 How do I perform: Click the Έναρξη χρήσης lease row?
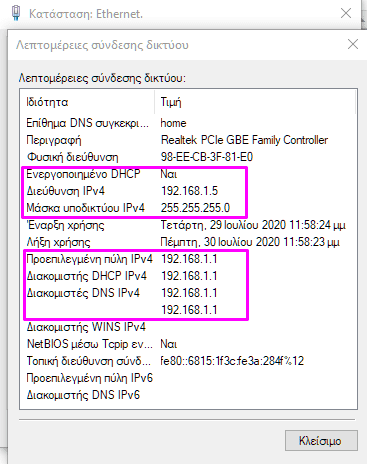pyautogui.click(x=188, y=225)
